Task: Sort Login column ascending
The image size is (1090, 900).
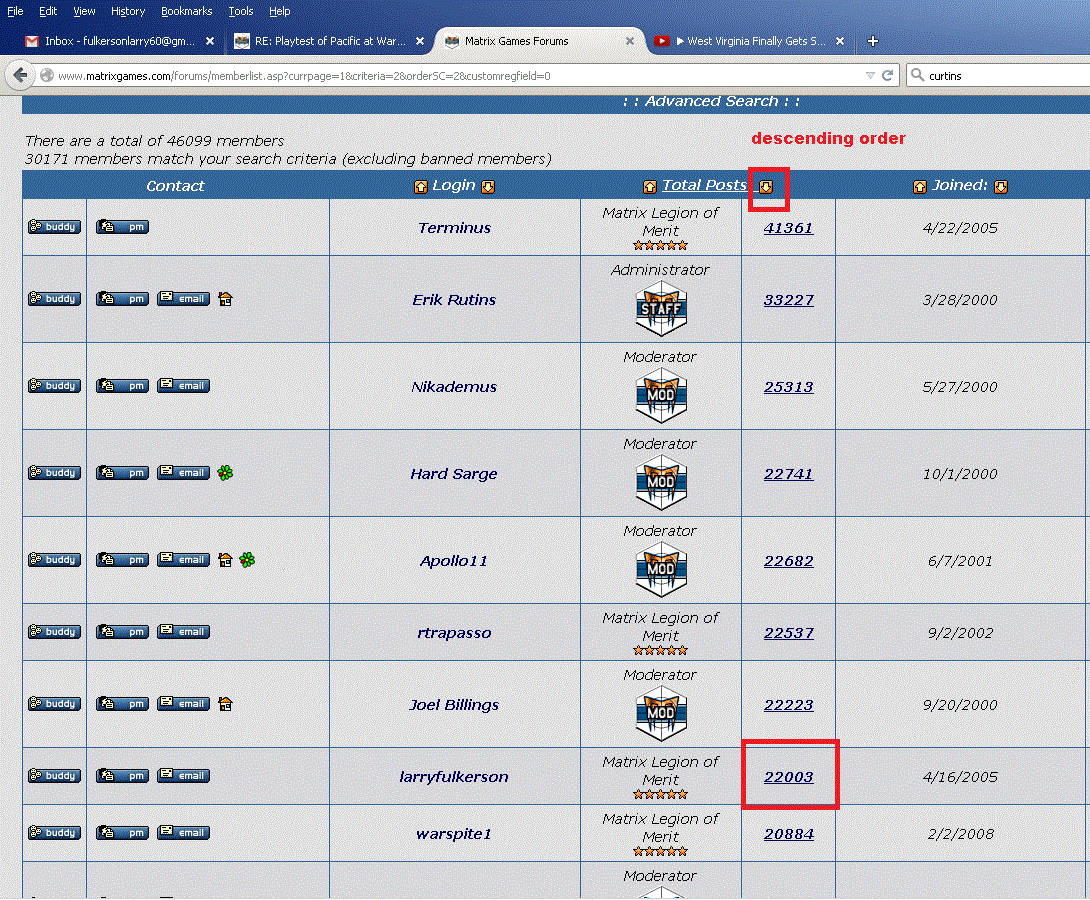Action: tap(421, 186)
